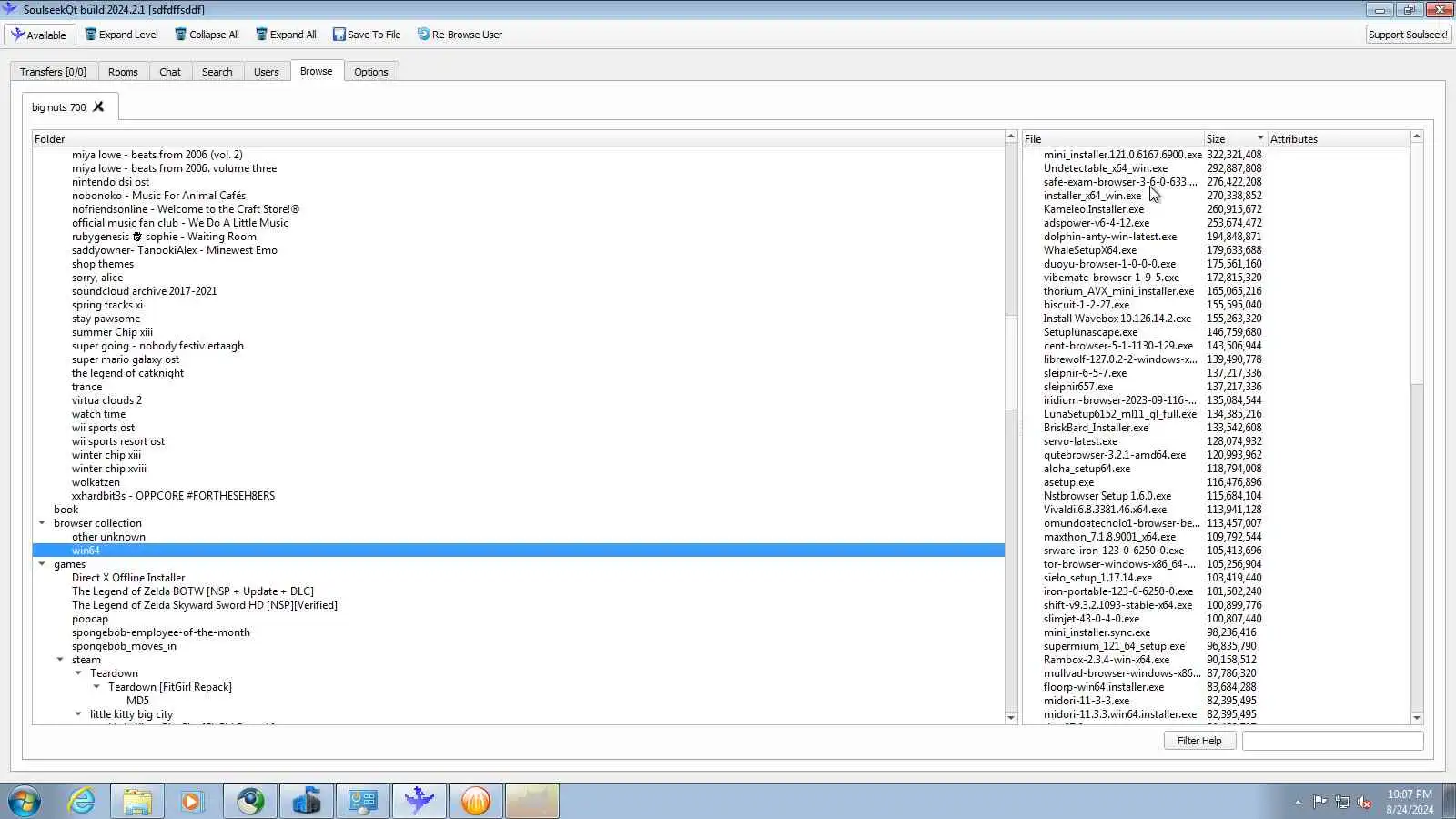Select the highlighted 'win64' folder
The image size is (1456, 819).
coord(86,551)
